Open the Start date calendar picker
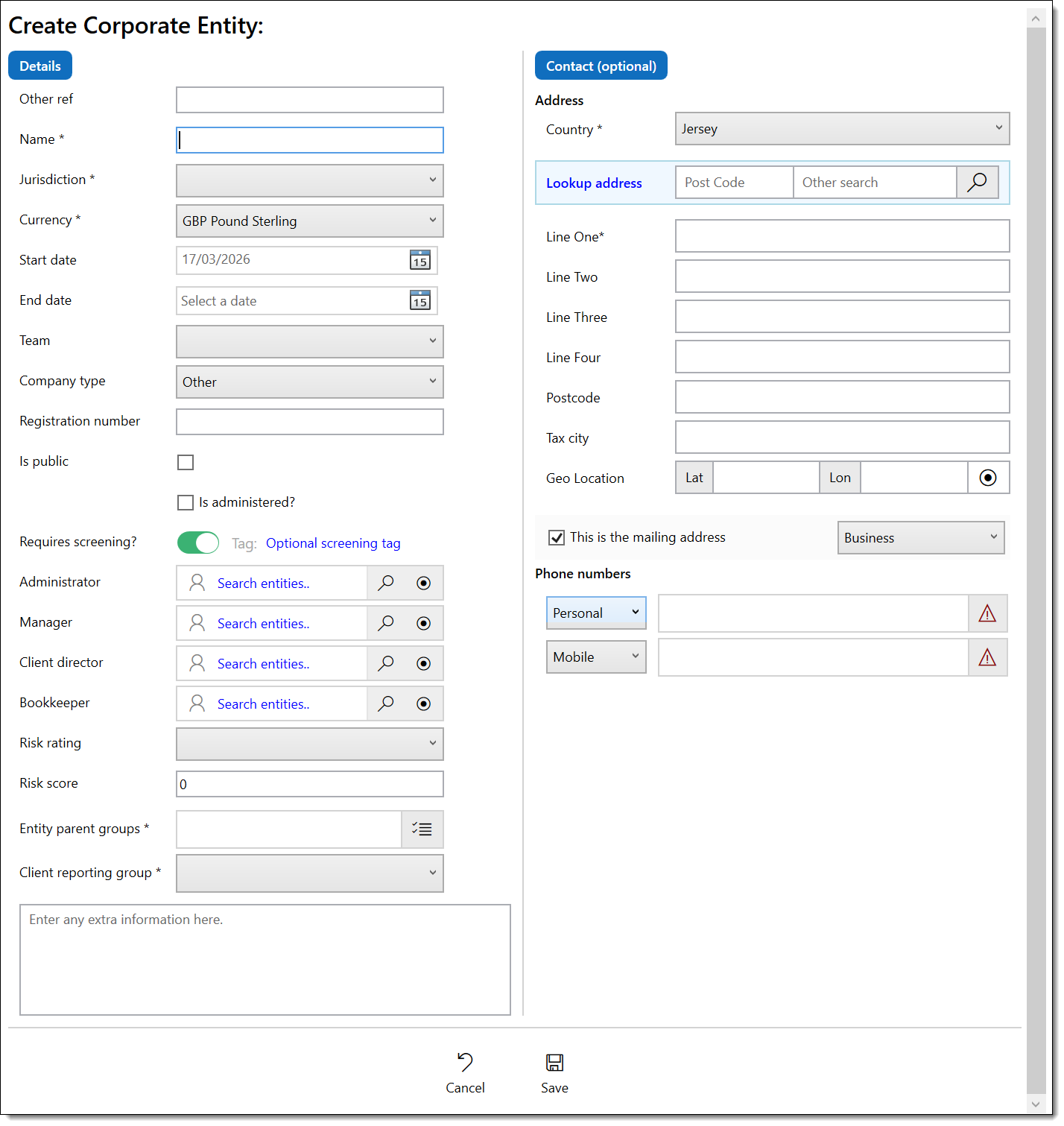The width and height of the screenshot is (1064, 1126). click(419, 260)
